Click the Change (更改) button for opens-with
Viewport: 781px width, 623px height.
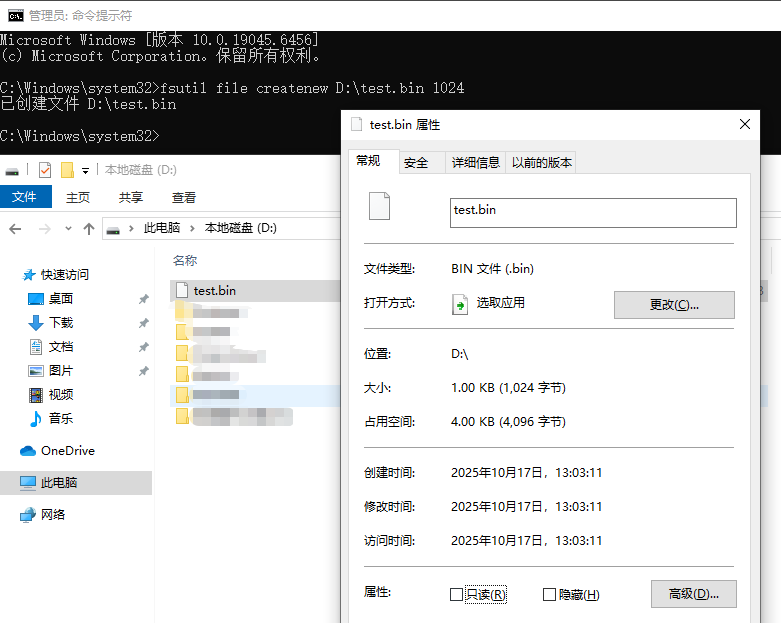pyautogui.click(x=673, y=305)
